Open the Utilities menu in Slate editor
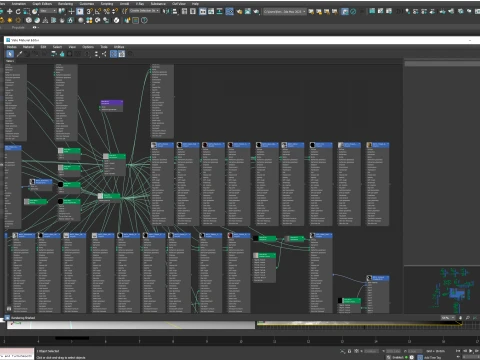Screen dimensions: 480x360 119,47
